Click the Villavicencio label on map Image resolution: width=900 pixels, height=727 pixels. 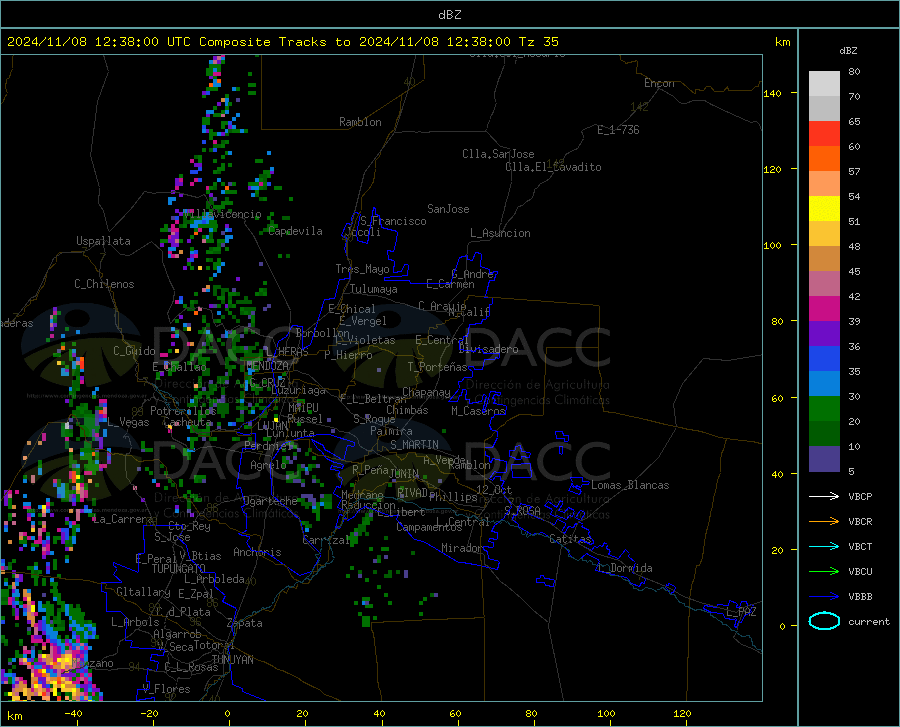(x=221, y=214)
